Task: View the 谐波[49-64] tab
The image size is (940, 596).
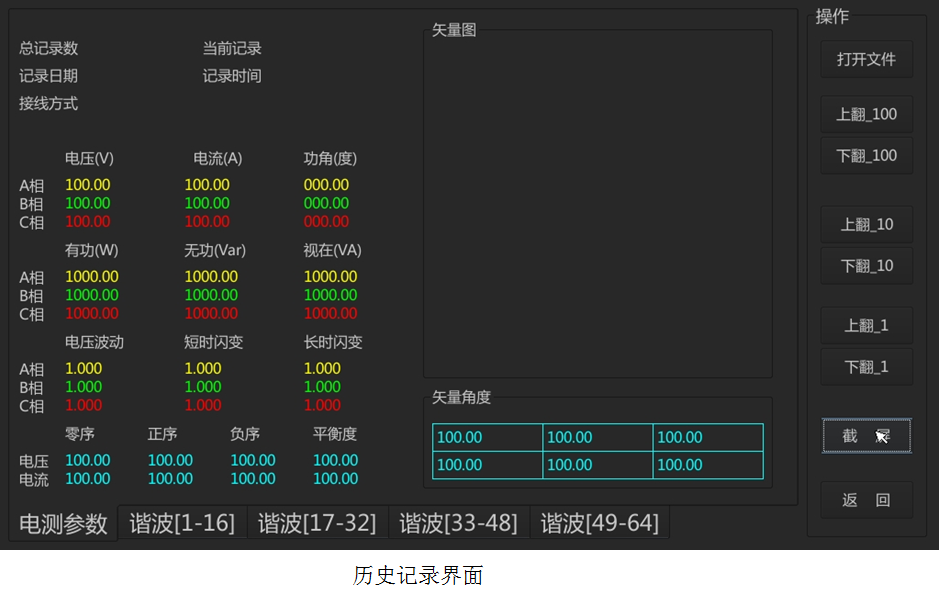Action: [x=600, y=523]
